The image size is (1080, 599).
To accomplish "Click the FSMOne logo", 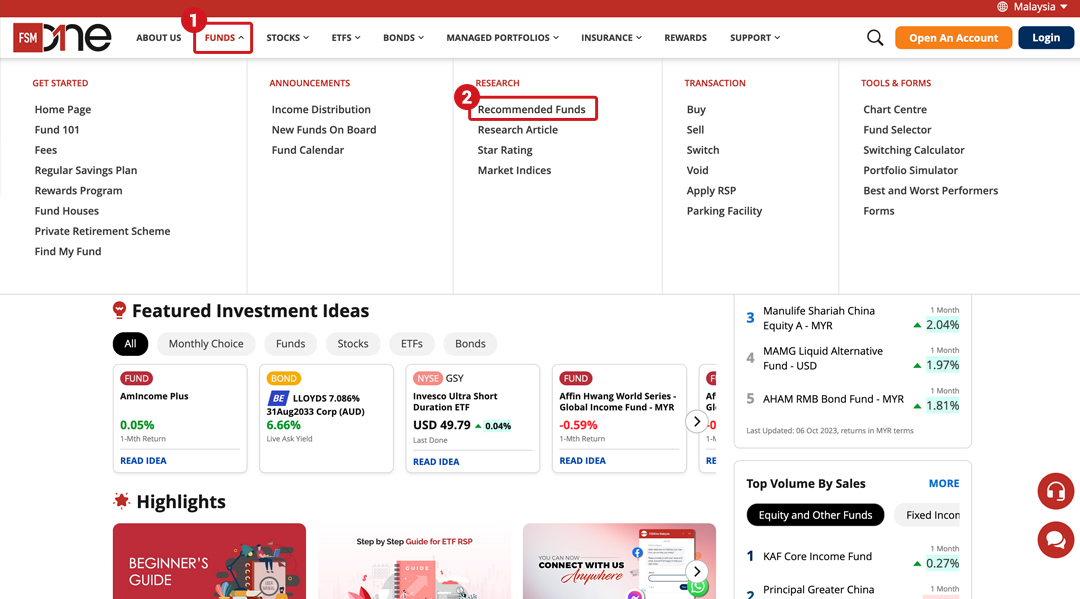I will click(62, 38).
